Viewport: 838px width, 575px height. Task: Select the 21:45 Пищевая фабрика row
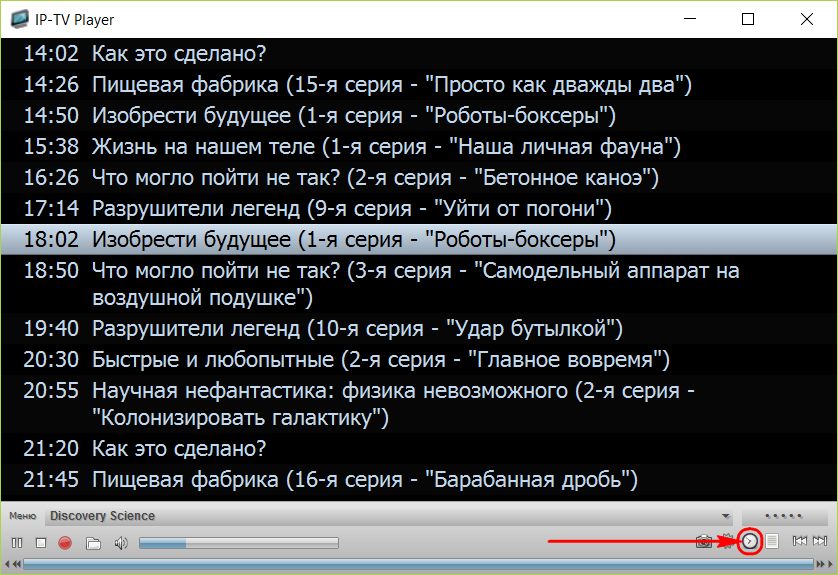coord(419,479)
